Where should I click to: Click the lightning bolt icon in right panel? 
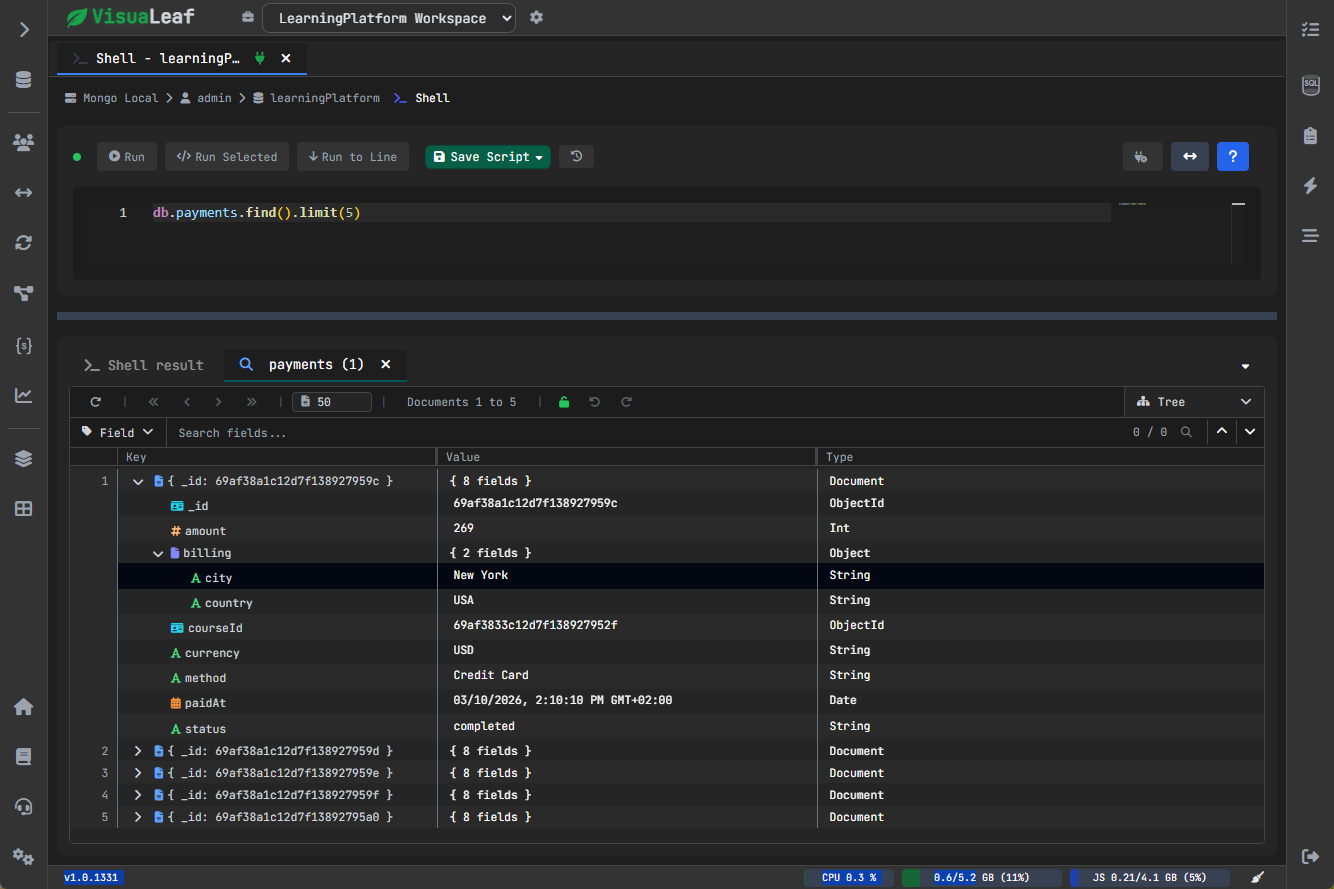1310,186
